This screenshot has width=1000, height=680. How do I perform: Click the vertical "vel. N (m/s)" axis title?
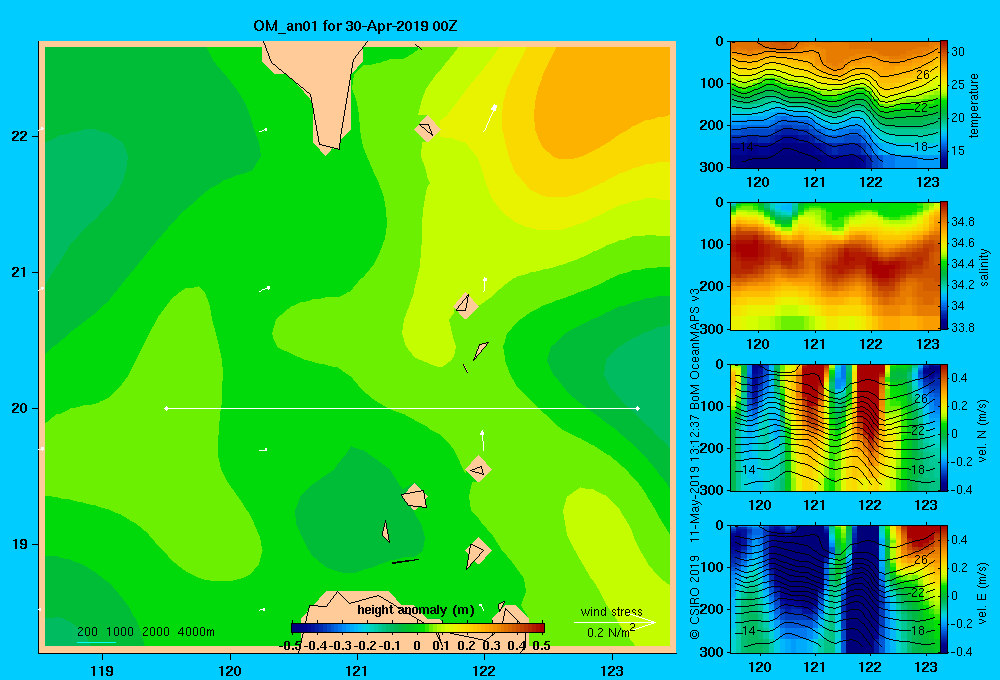click(982, 431)
